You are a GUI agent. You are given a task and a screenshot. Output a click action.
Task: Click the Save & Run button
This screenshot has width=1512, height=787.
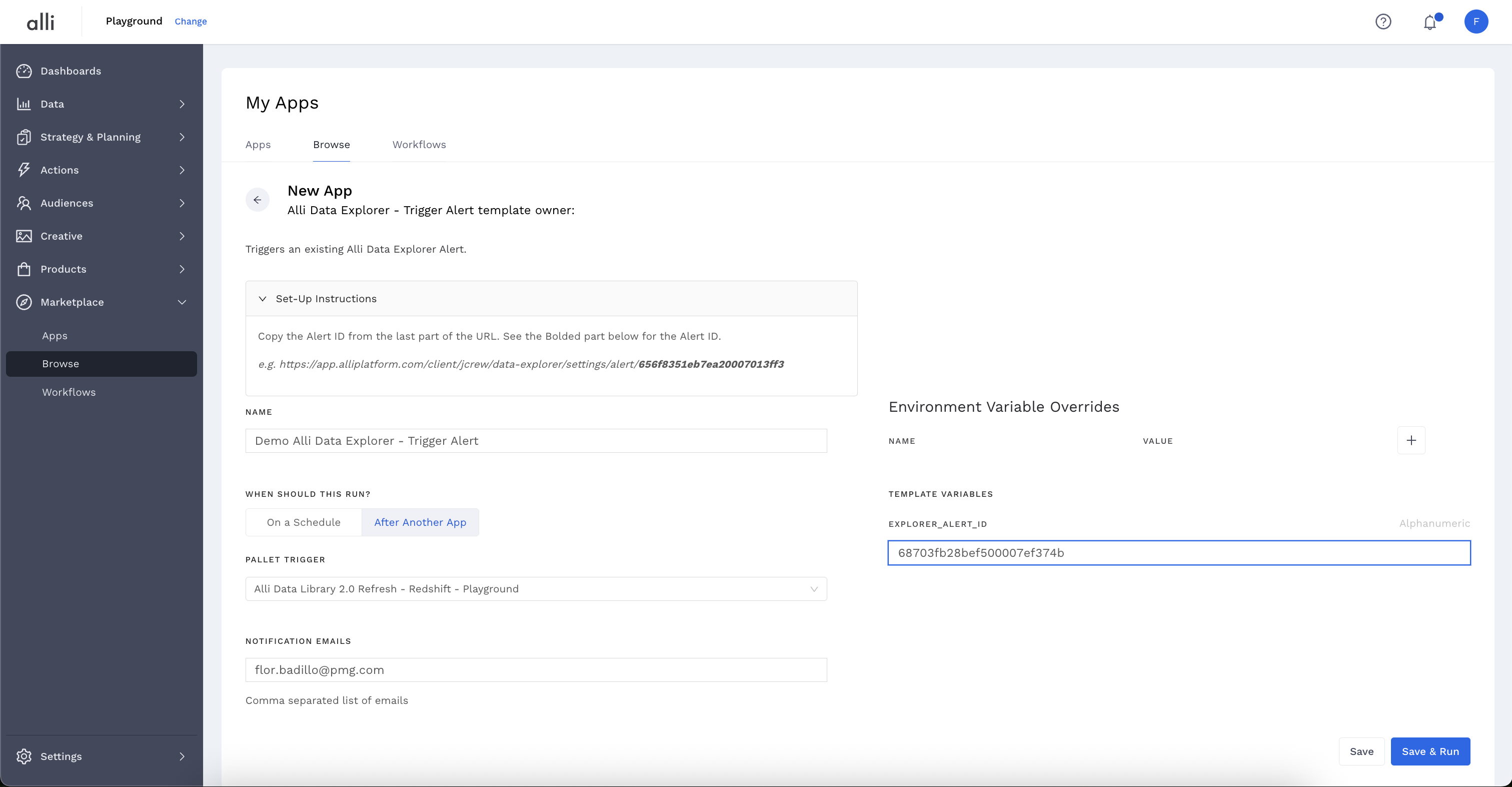click(1430, 751)
